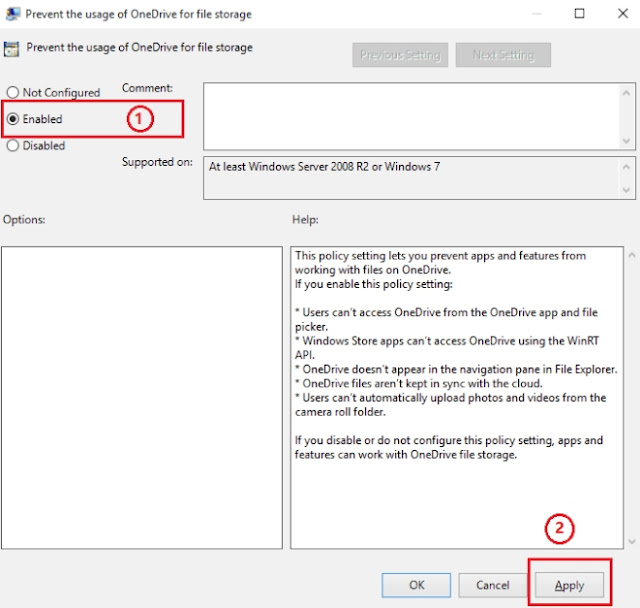This screenshot has height=608, width=640.
Task: Go to Next Setting
Action: click(x=503, y=55)
